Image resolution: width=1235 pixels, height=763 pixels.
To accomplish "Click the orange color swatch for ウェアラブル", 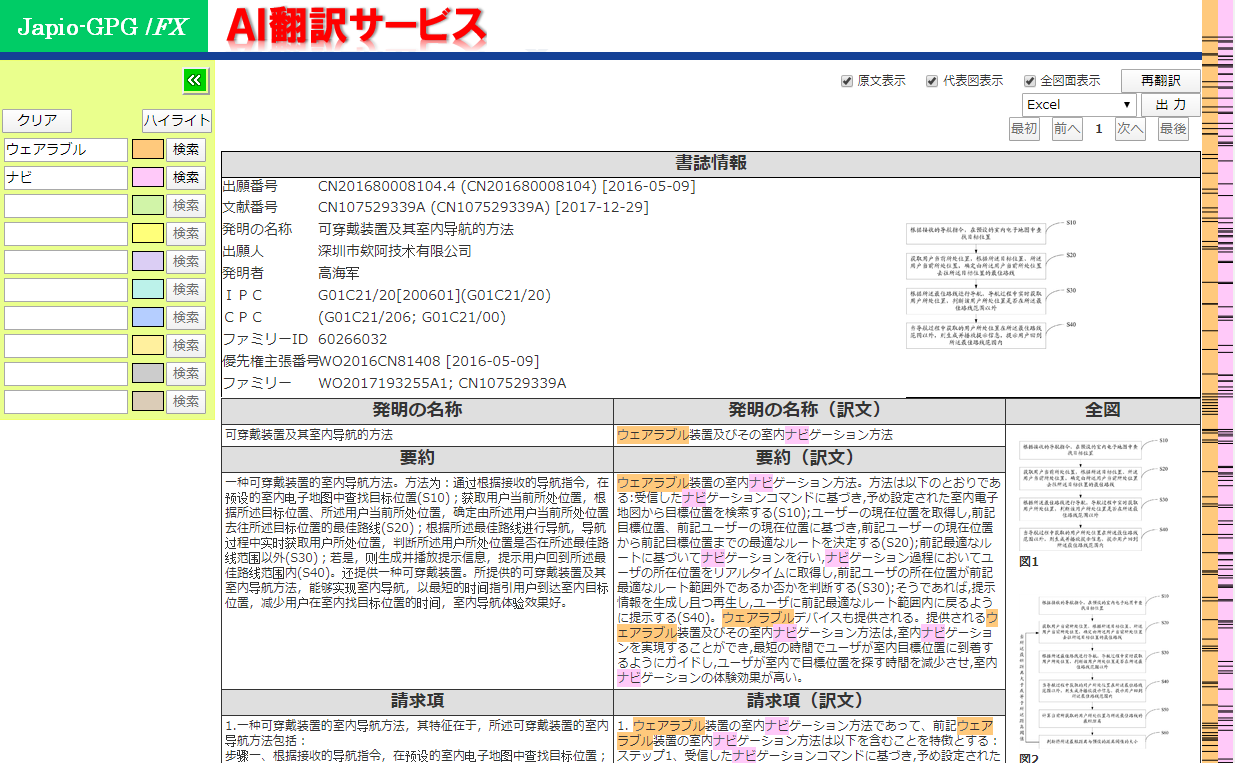I will tap(148, 150).
